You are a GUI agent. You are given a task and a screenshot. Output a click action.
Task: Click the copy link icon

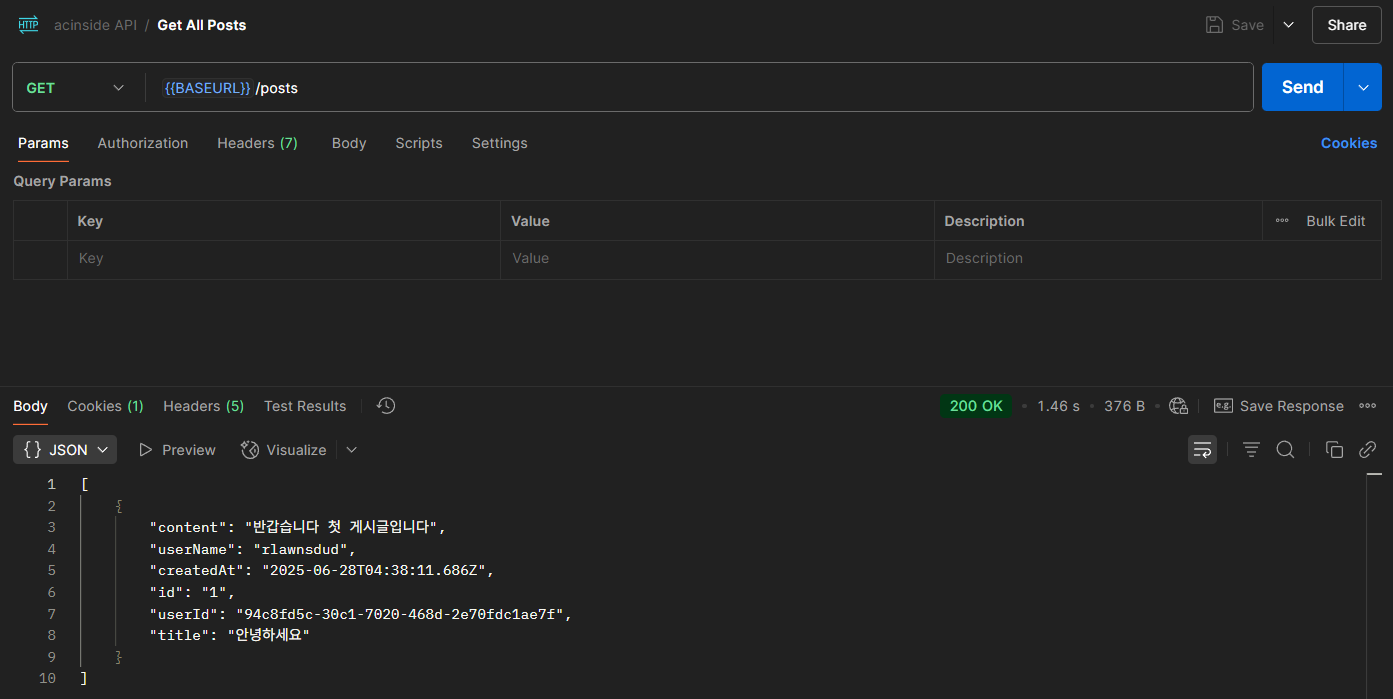[1367, 450]
